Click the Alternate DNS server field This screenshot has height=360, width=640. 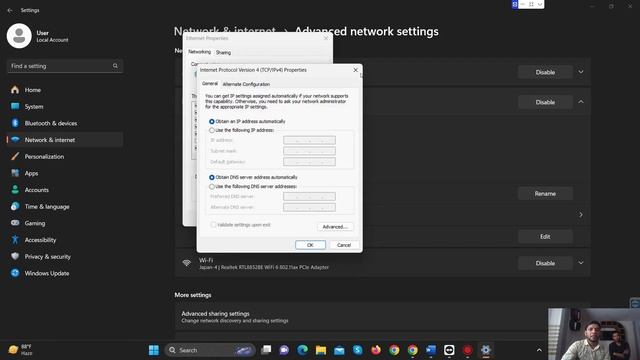(309, 207)
